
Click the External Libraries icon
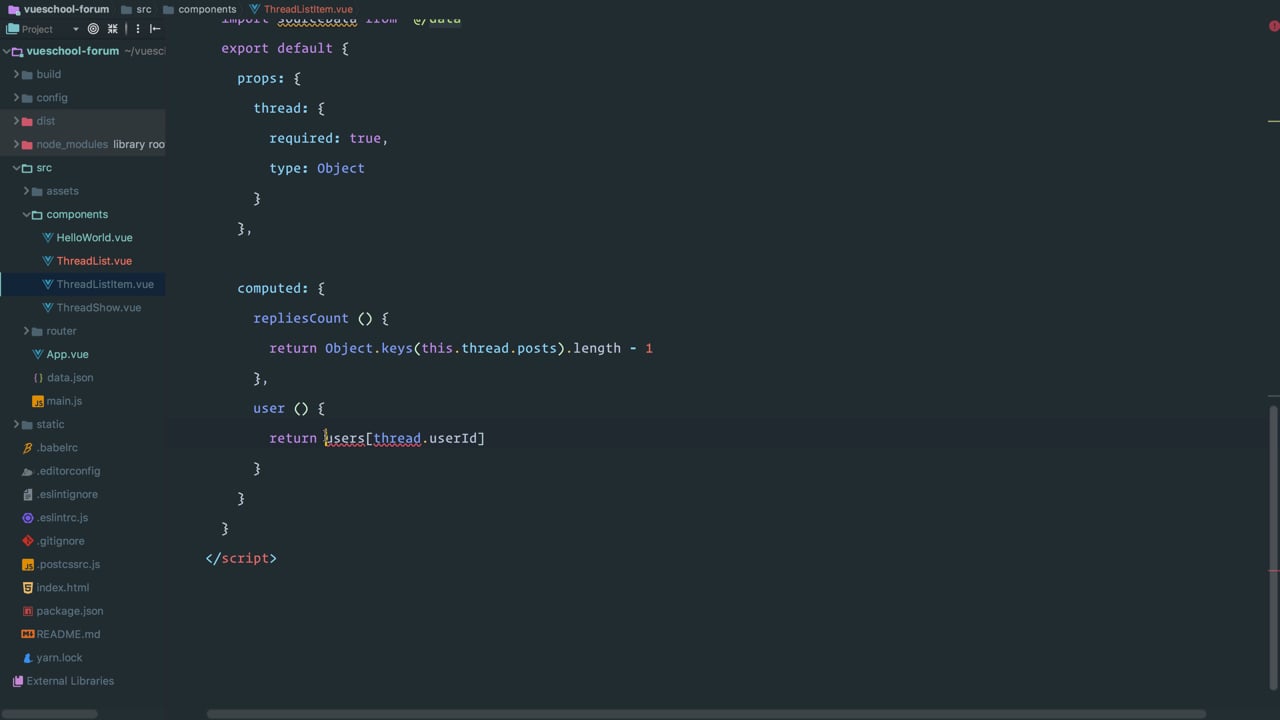tap(17, 681)
